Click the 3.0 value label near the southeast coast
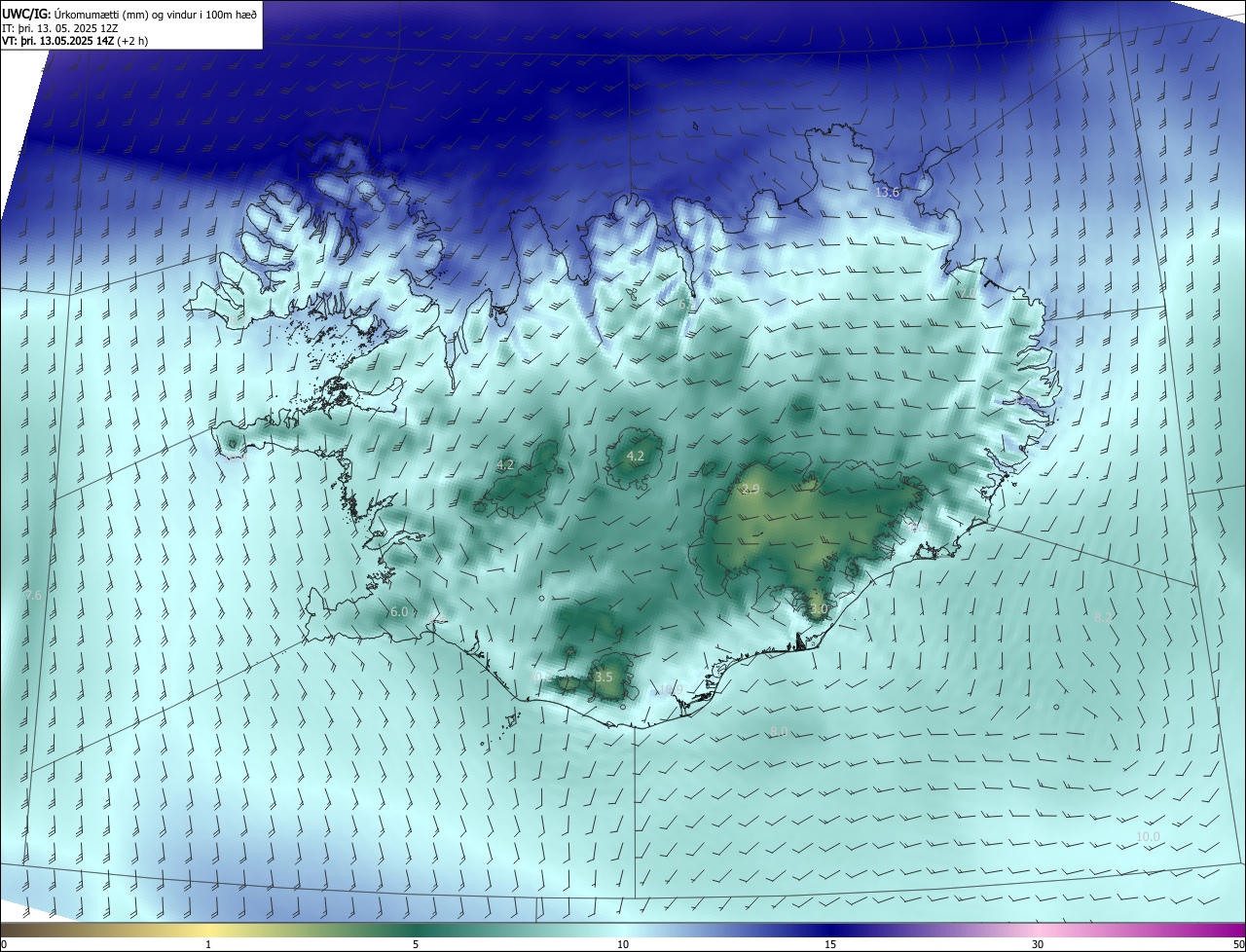The width and height of the screenshot is (1246, 952). coord(819,609)
